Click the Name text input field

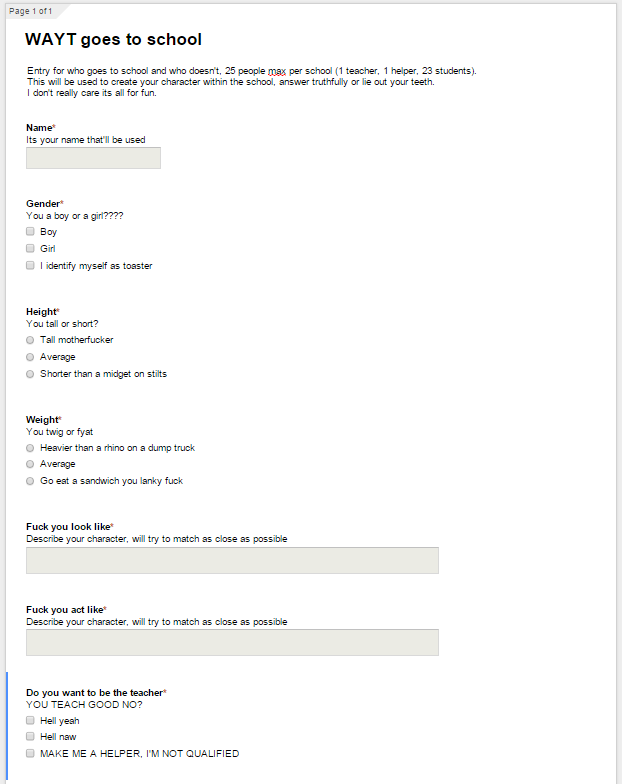[94, 158]
